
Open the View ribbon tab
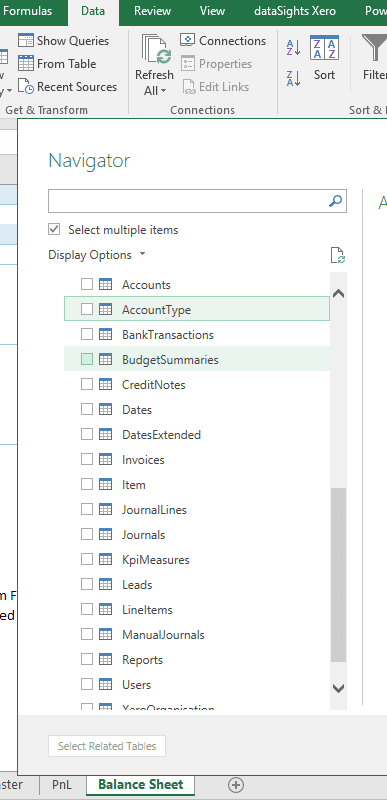click(x=213, y=11)
